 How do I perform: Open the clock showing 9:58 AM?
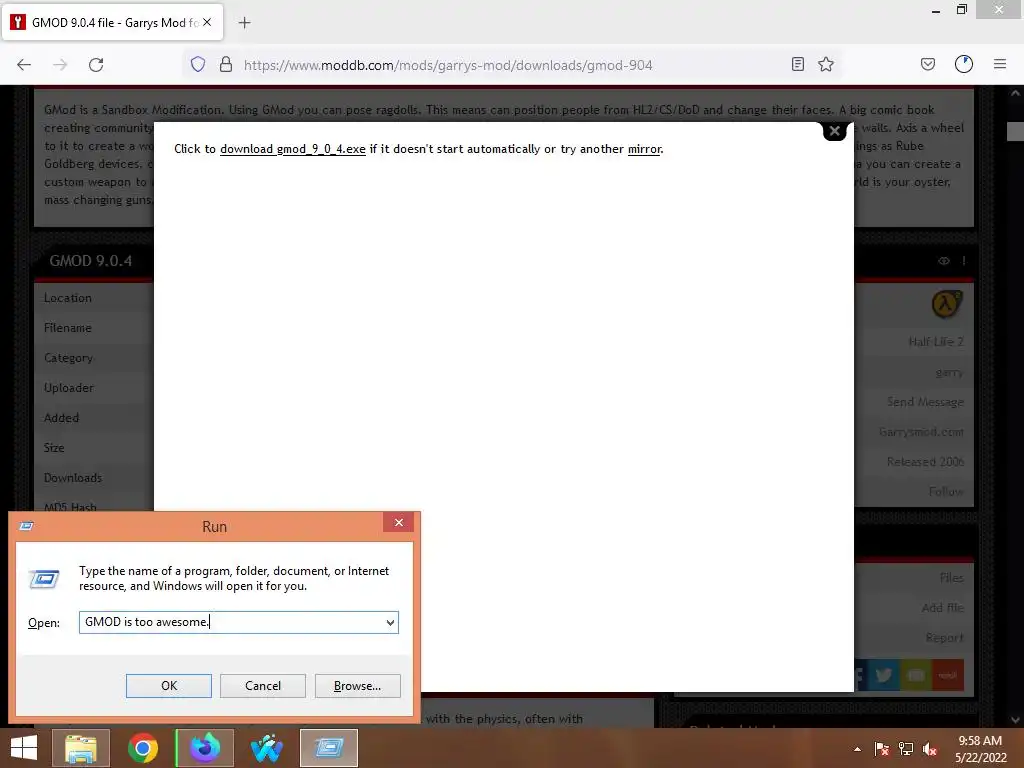pos(980,749)
